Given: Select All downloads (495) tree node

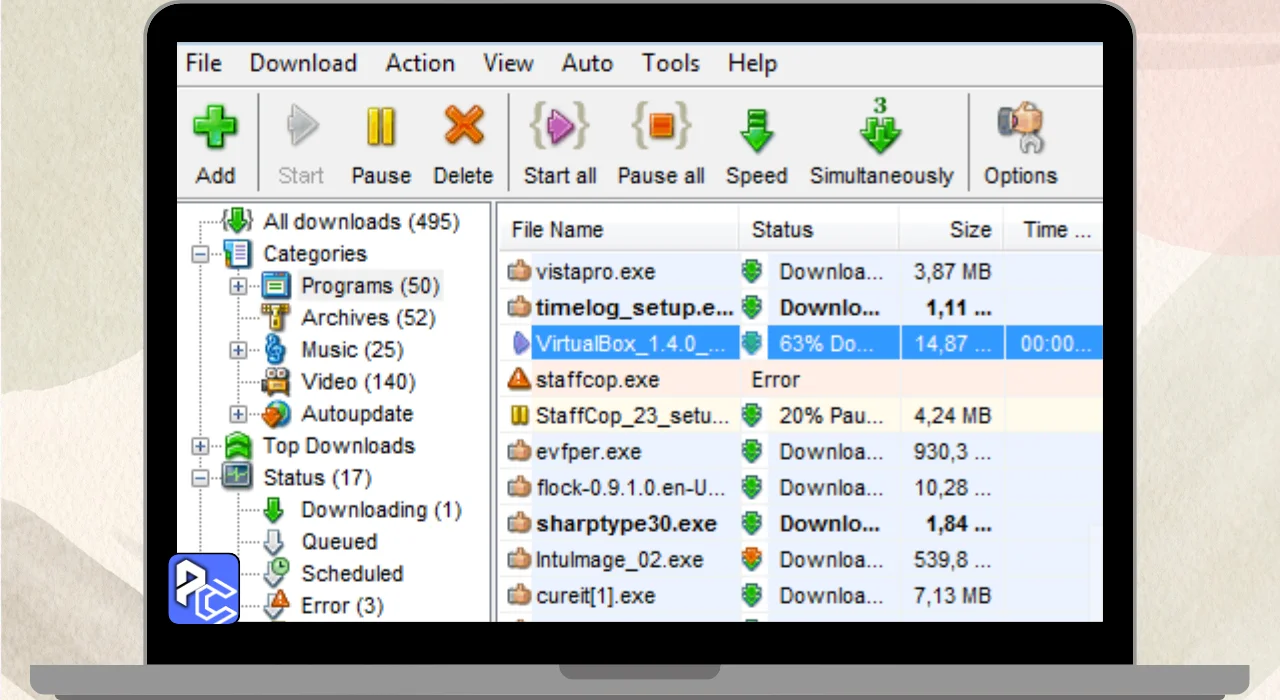Looking at the screenshot, I should click(x=360, y=221).
